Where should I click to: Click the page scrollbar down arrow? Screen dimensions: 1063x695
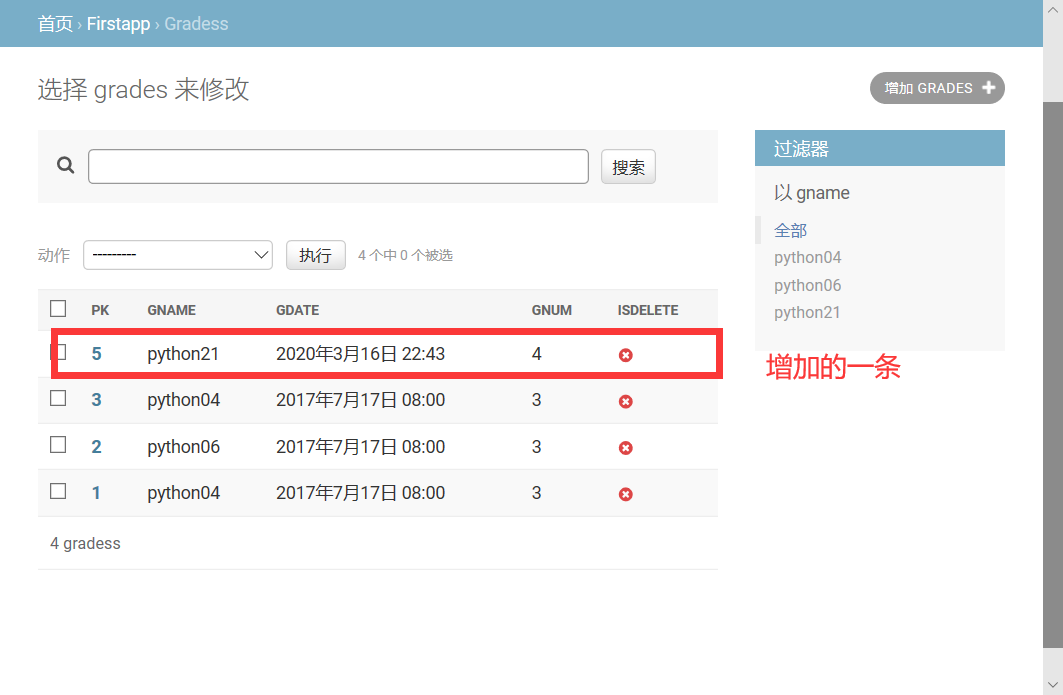(1053, 685)
